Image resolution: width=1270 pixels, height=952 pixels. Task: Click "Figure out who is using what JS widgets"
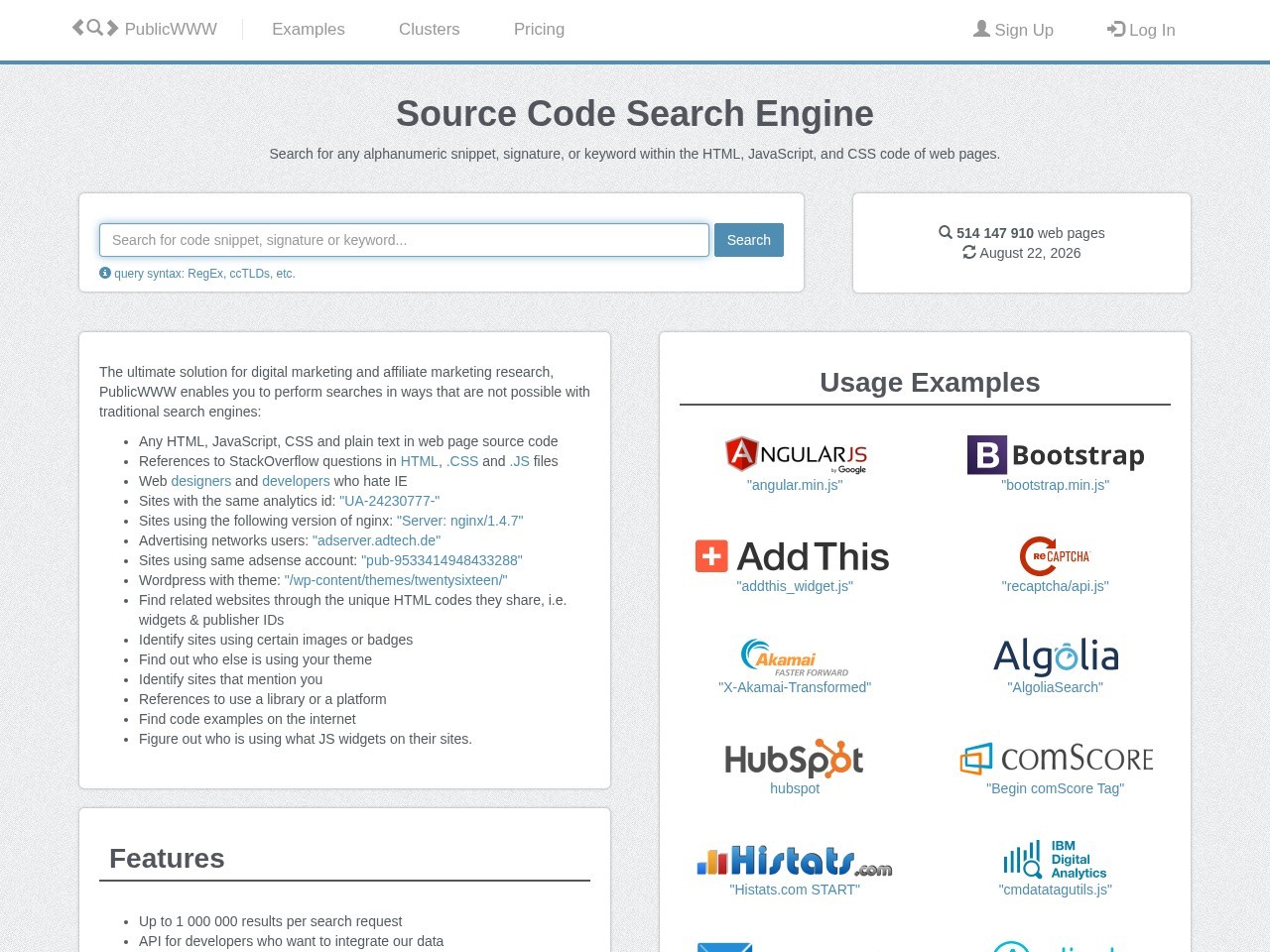(306, 739)
